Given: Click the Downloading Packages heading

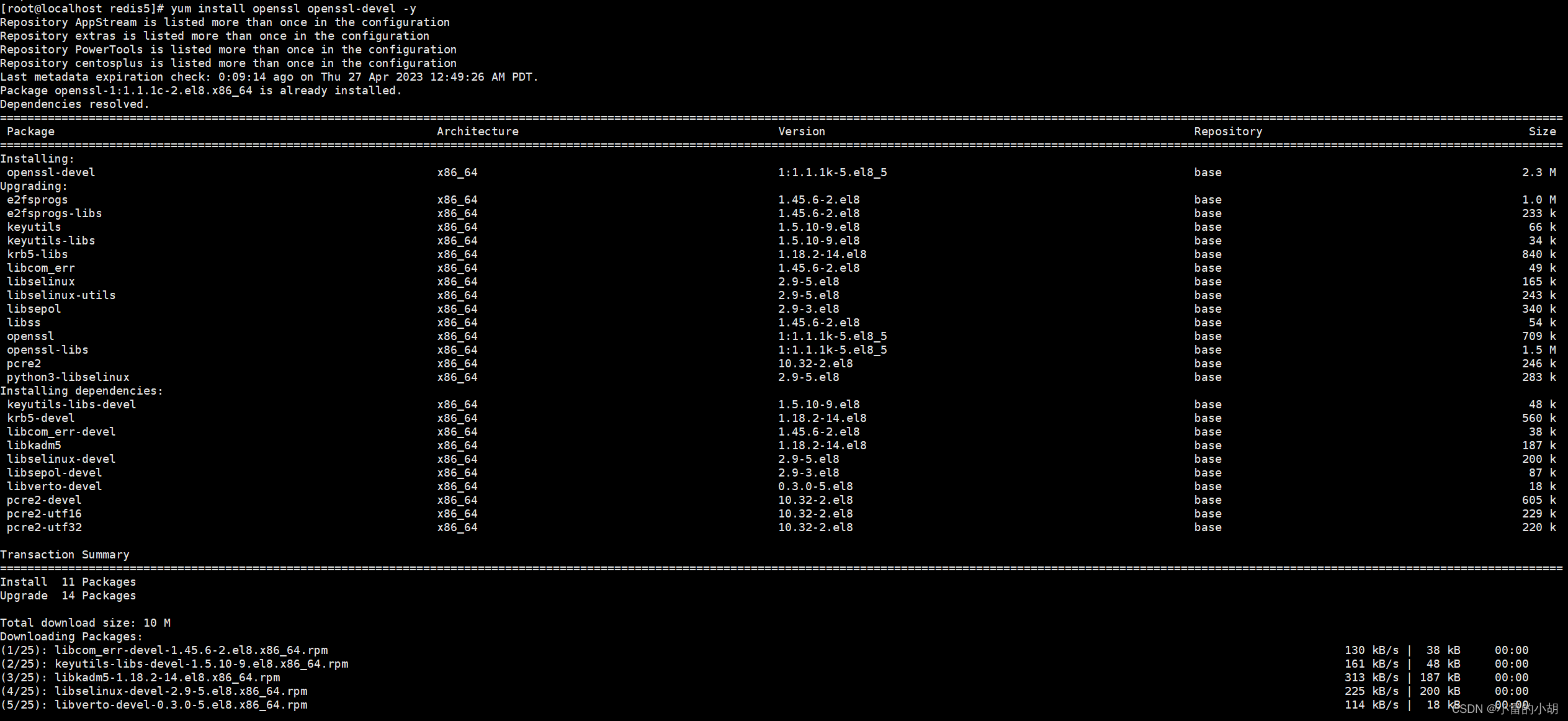Looking at the screenshot, I should [x=71, y=636].
